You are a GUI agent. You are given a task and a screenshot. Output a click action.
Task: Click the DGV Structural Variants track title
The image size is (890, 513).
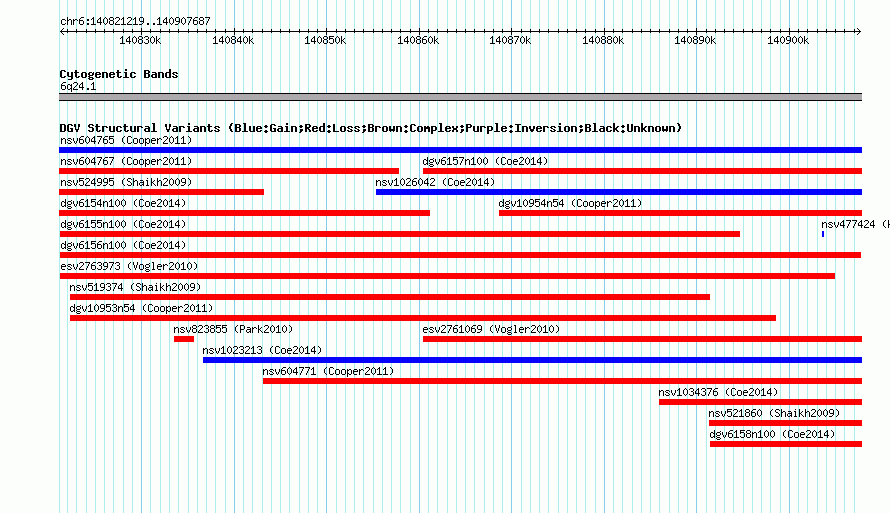(370, 128)
